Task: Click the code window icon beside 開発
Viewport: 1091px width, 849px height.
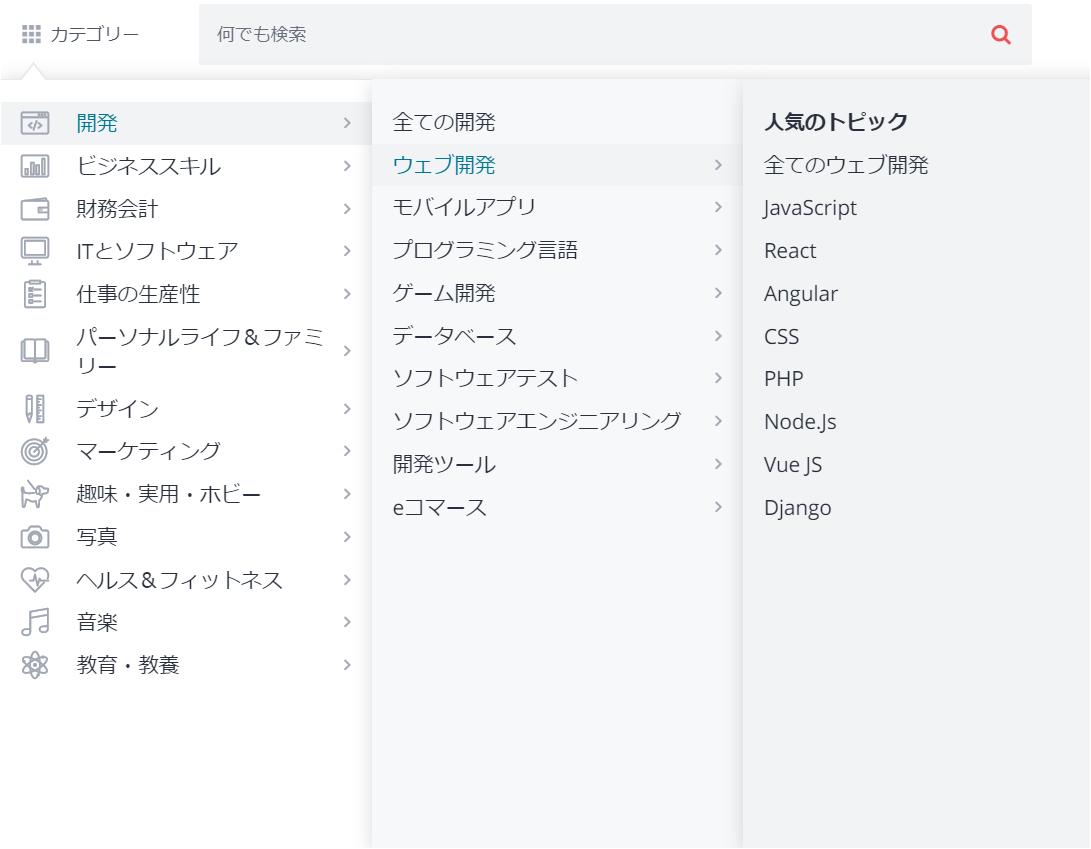Action: [35, 122]
